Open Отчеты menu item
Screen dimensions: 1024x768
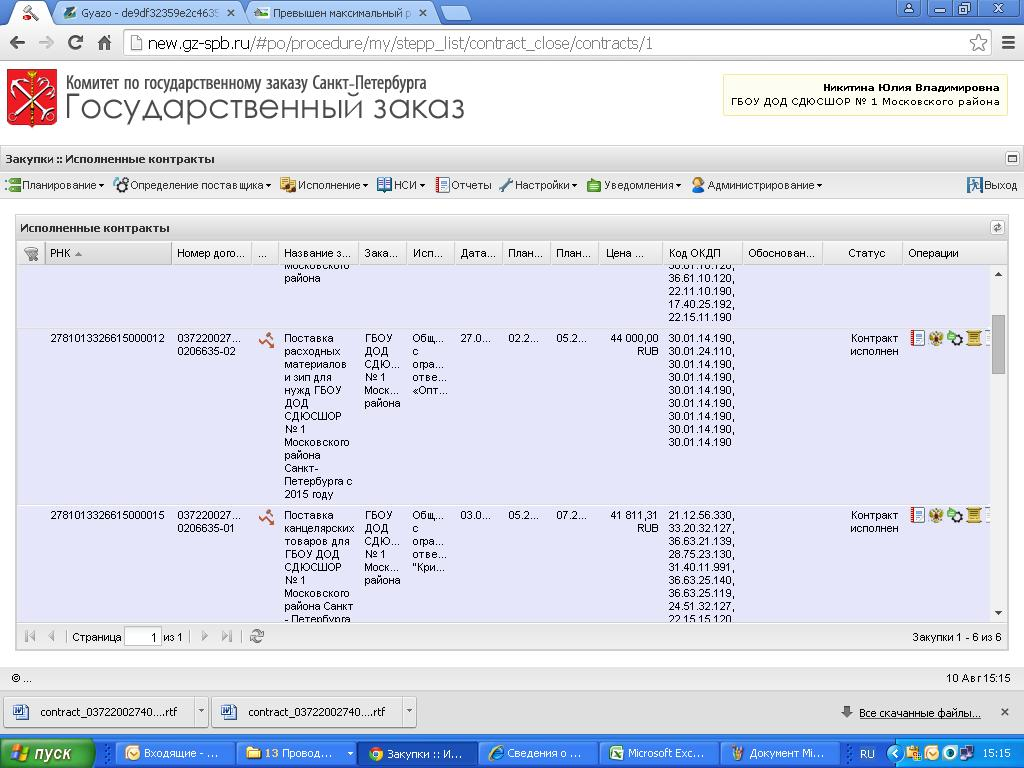[464, 185]
